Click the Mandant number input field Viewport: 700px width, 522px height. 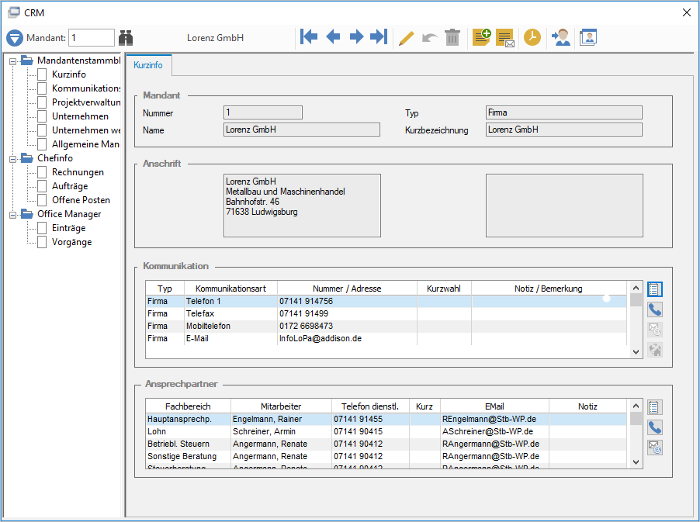tap(92, 38)
